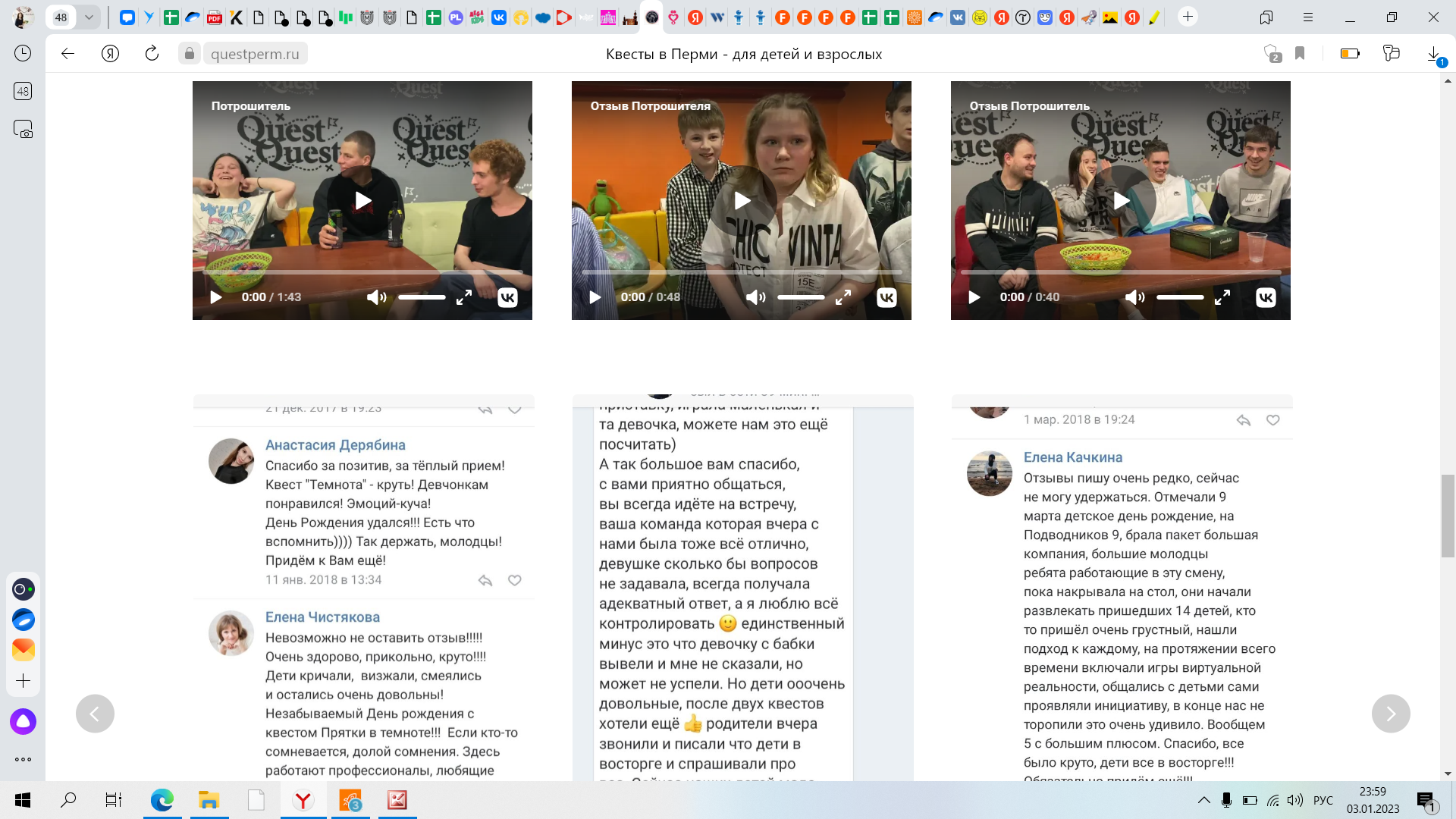1456x819 pixels.
Task: Click the downloads arrow icon
Action: [1433, 53]
